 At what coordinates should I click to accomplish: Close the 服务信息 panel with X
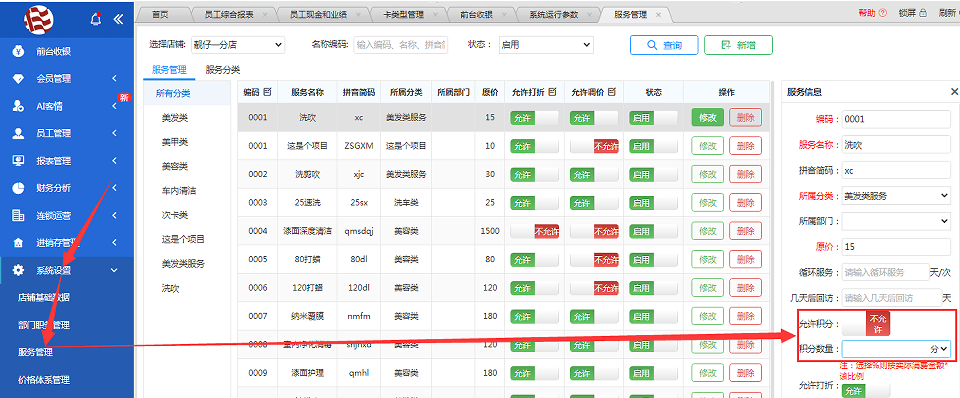coord(954,92)
